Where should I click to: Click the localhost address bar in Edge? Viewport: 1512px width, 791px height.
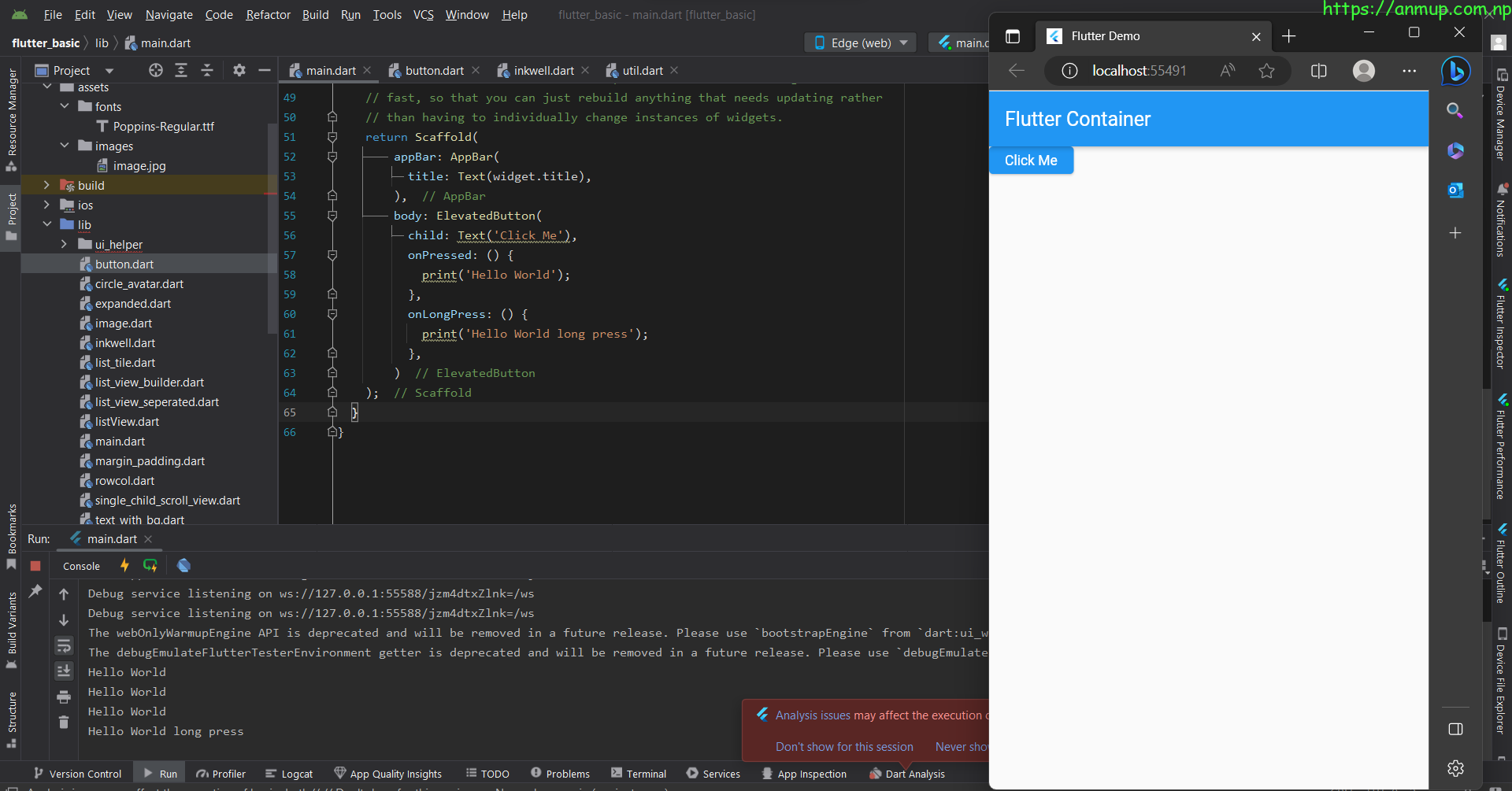pos(1139,71)
